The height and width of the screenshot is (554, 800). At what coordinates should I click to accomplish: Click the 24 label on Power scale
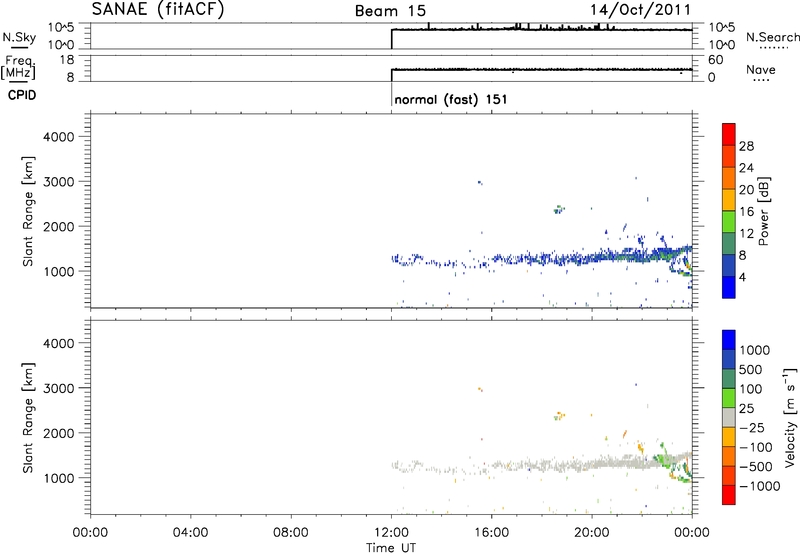point(746,168)
